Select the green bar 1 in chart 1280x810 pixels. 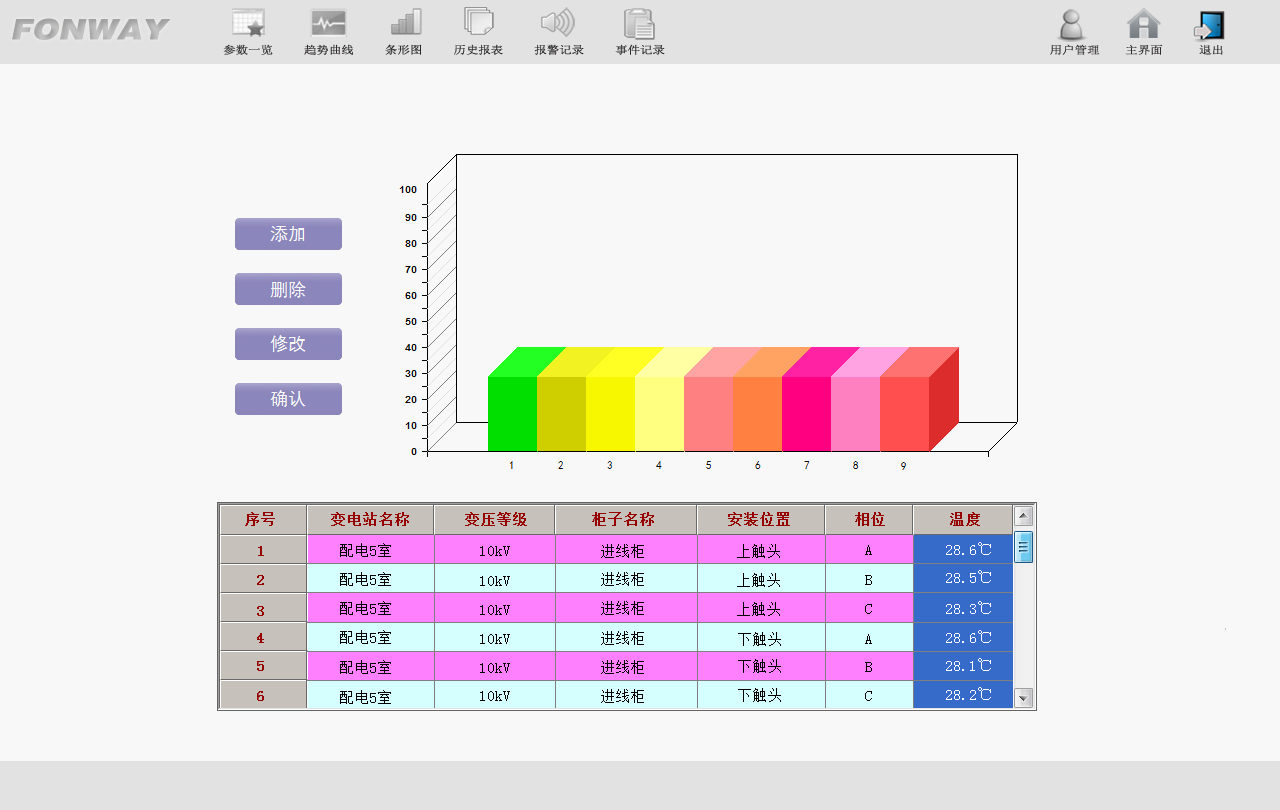pyautogui.click(x=512, y=413)
